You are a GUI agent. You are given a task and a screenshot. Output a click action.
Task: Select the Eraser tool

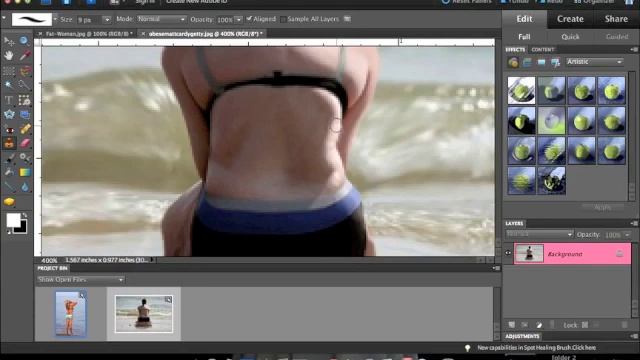tap(24, 143)
